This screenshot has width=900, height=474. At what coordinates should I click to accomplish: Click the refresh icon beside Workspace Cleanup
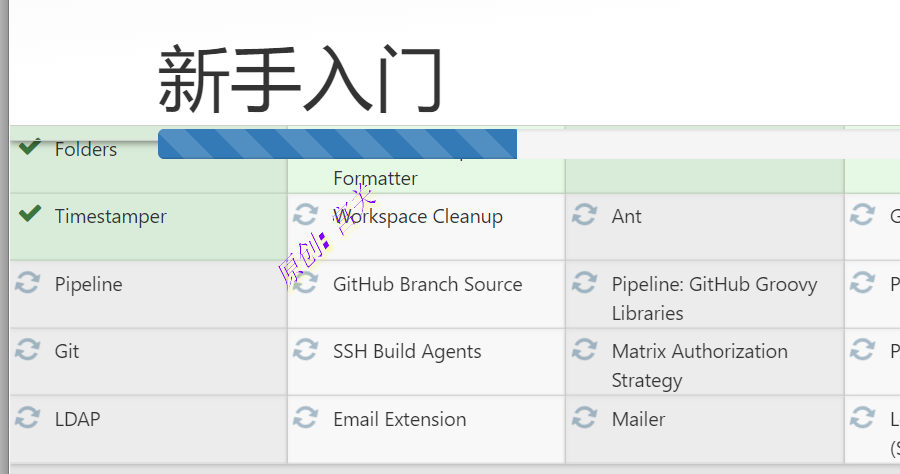(306, 216)
